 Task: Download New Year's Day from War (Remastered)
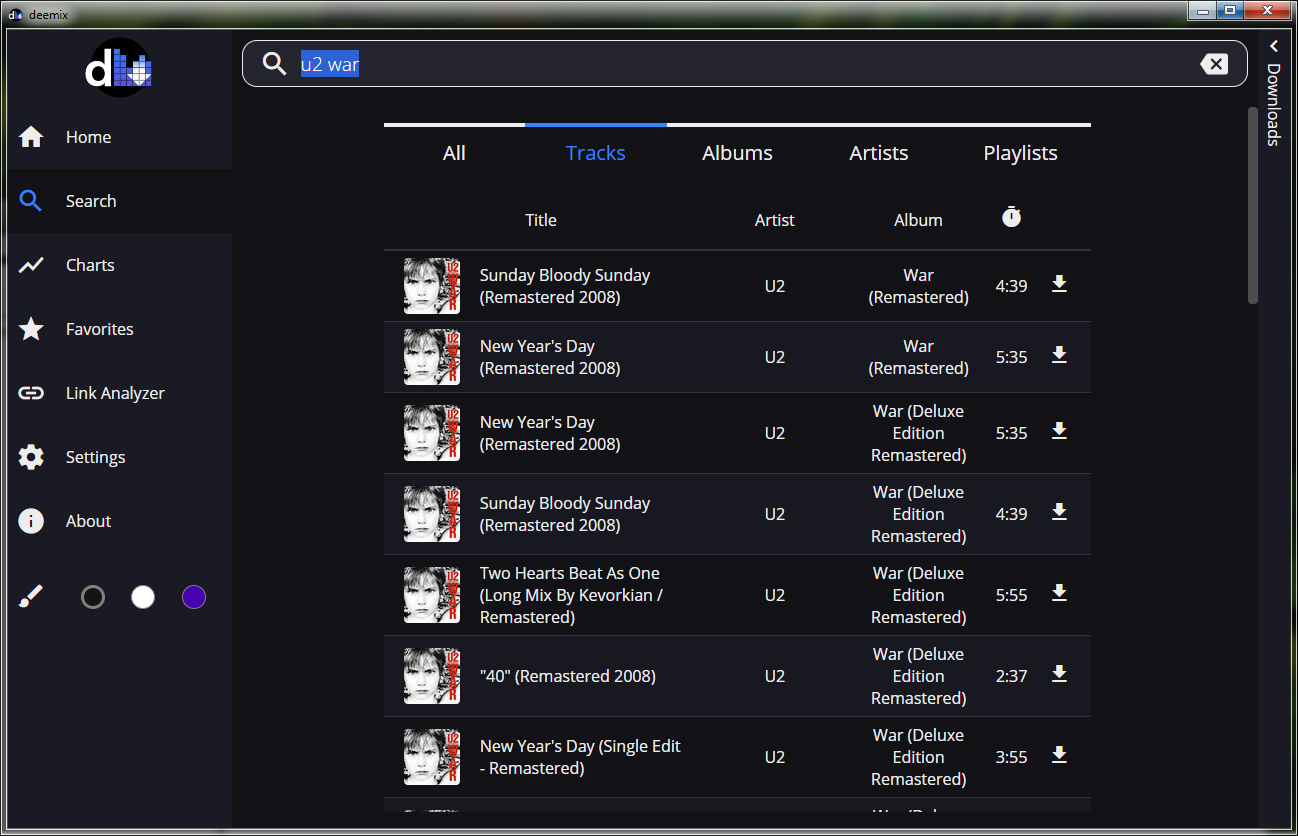click(x=1059, y=356)
